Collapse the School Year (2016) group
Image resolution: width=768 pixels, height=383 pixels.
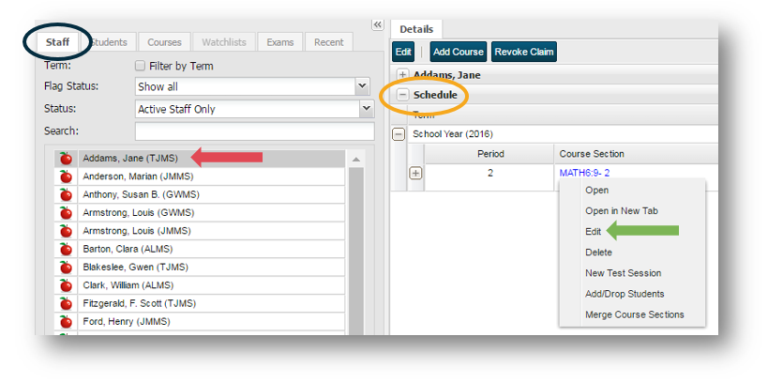click(399, 134)
